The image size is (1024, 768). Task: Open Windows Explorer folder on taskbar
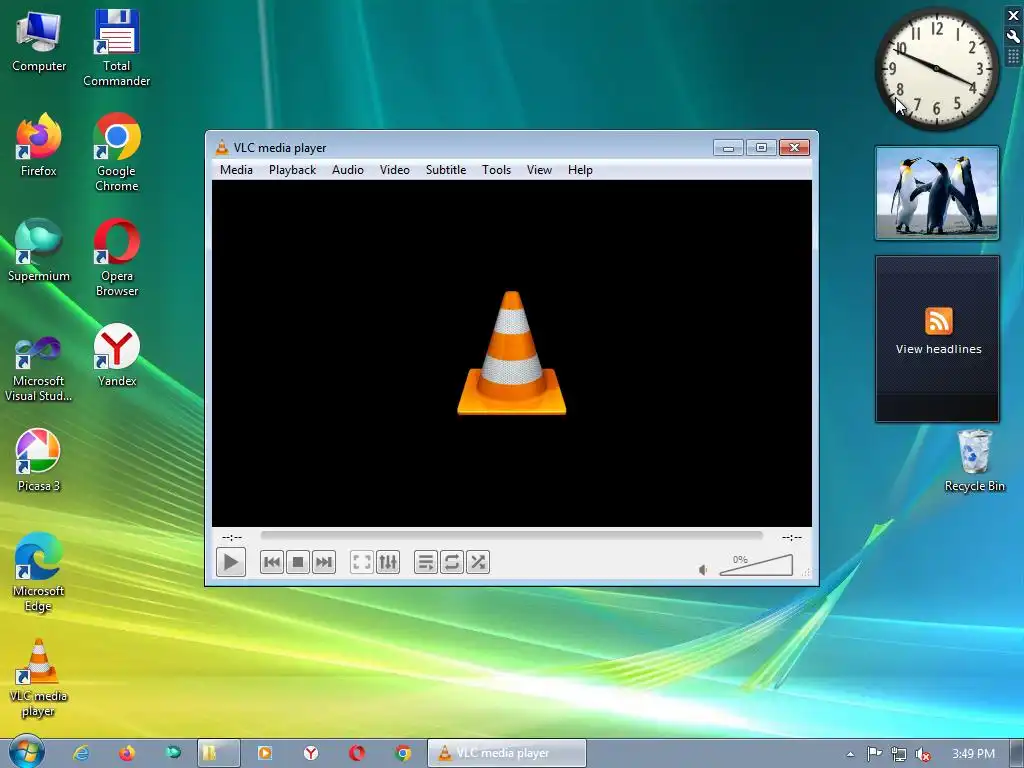pos(219,753)
